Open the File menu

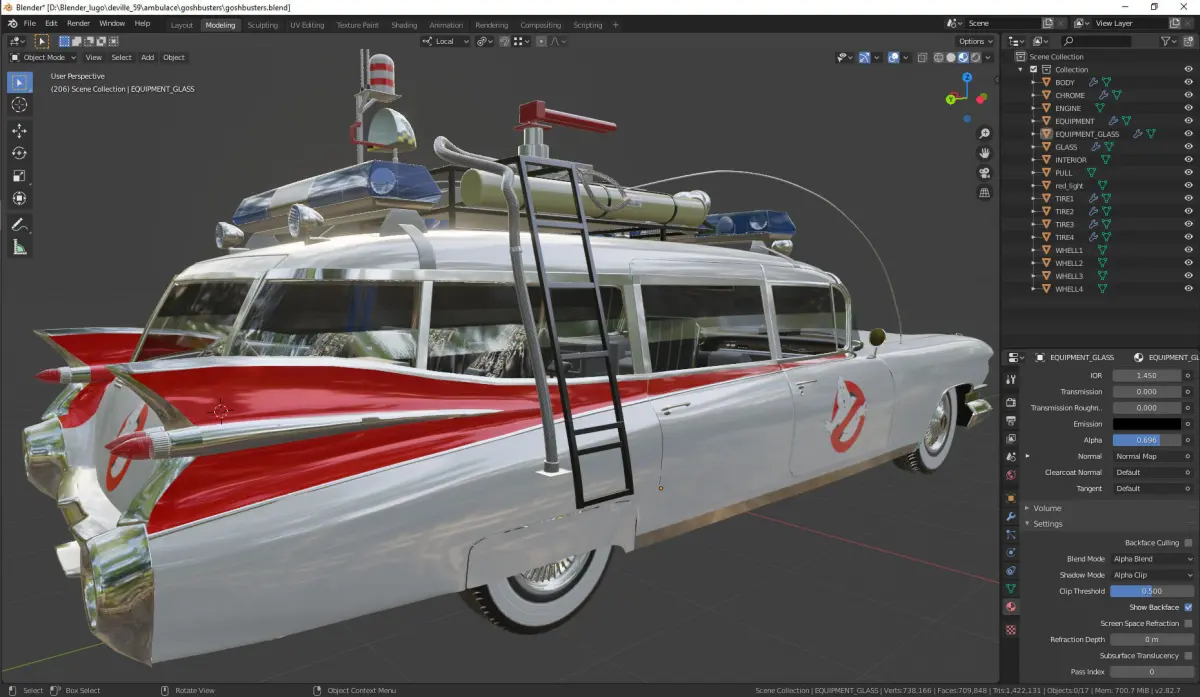[29, 23]
